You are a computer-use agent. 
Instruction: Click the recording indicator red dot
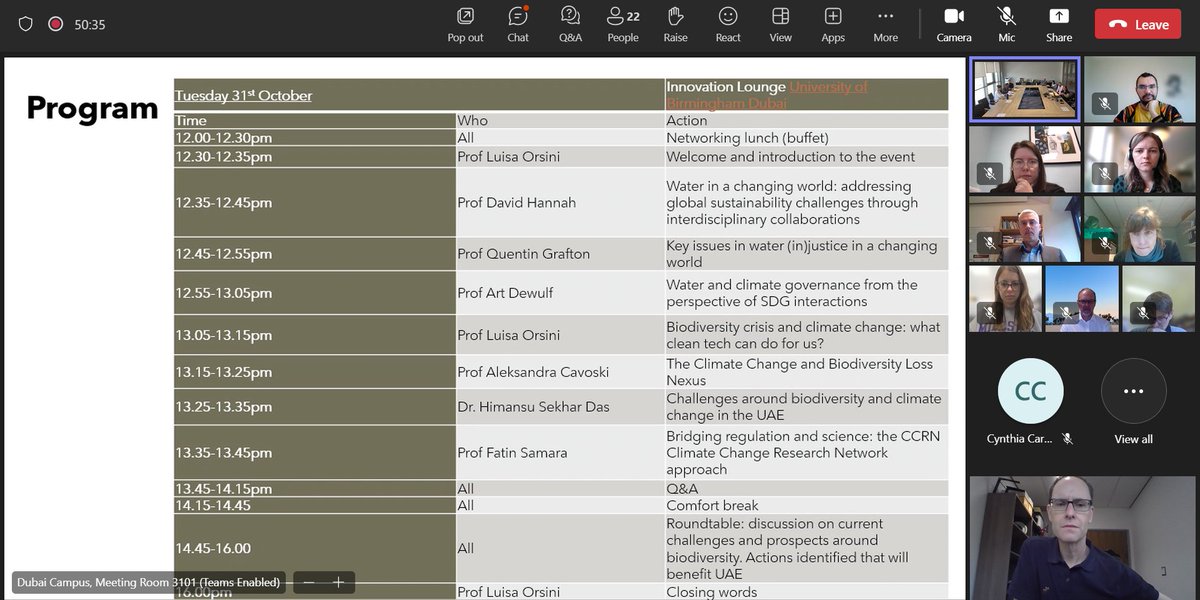pos(55,24)
